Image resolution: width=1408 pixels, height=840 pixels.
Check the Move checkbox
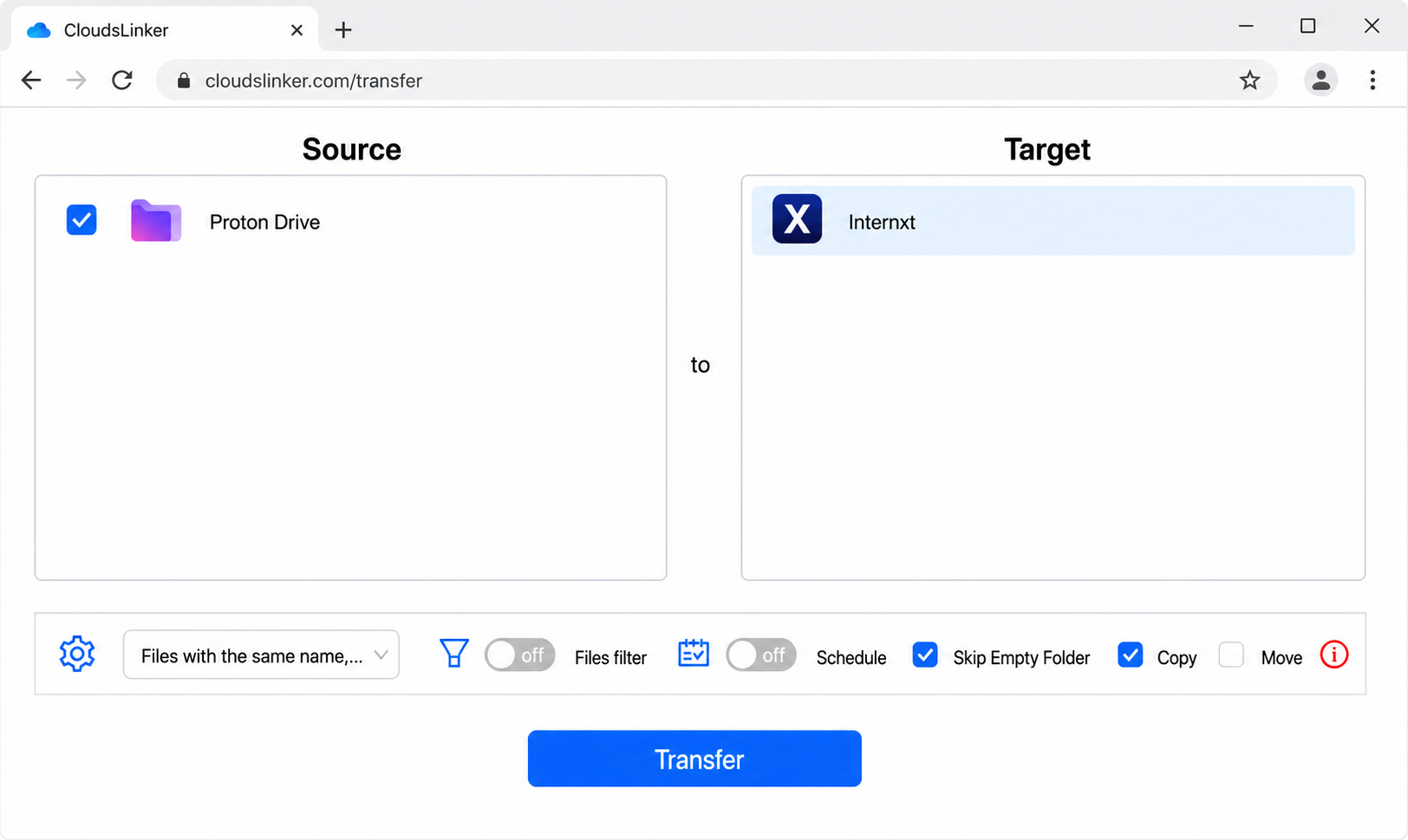tap(1231, 655)
